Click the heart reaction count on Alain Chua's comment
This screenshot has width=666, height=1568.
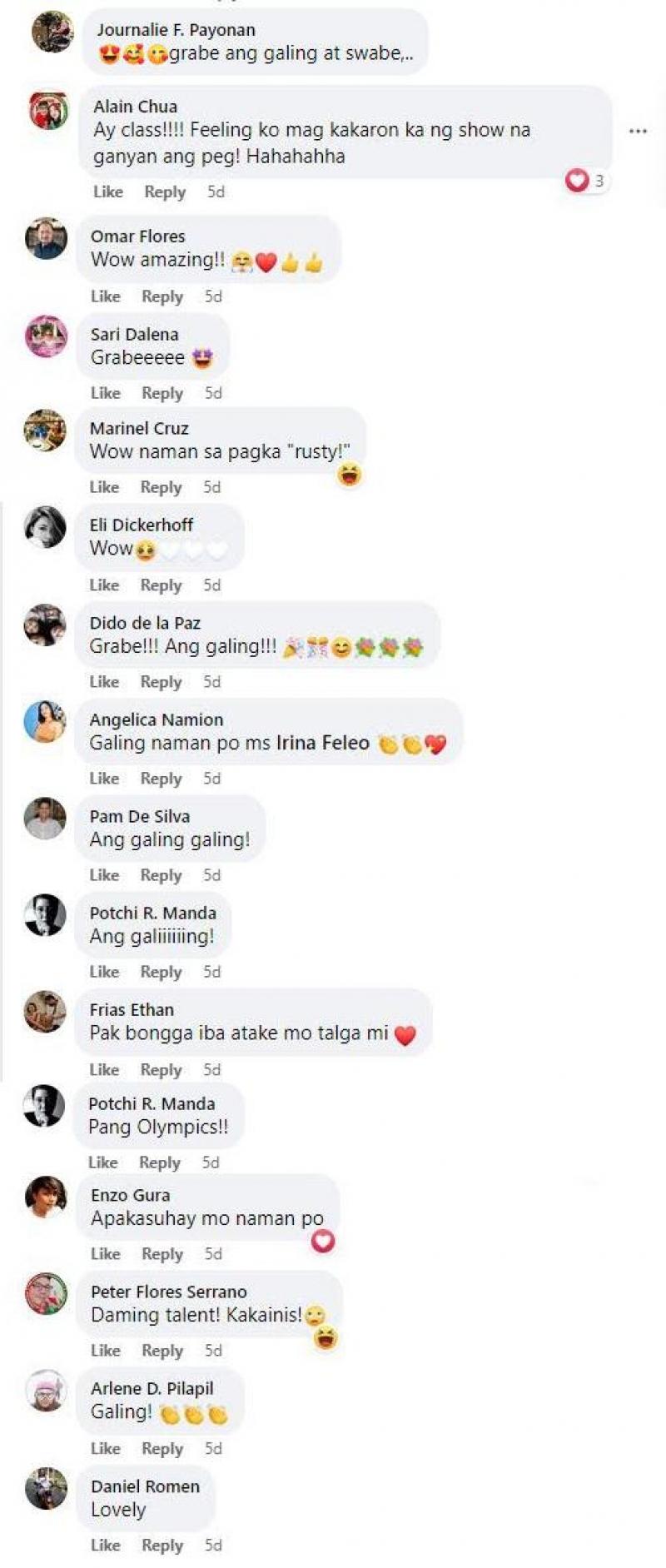coord(586,180)
